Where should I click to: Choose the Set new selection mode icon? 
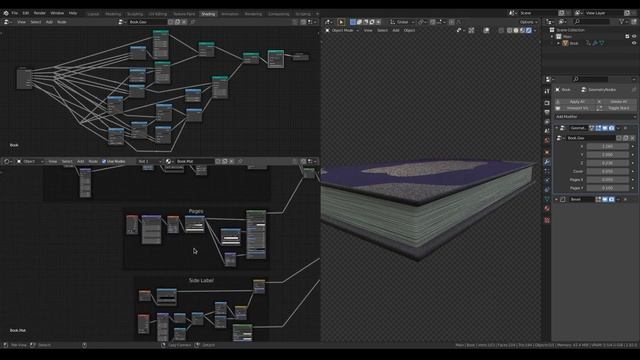(353, 22)
